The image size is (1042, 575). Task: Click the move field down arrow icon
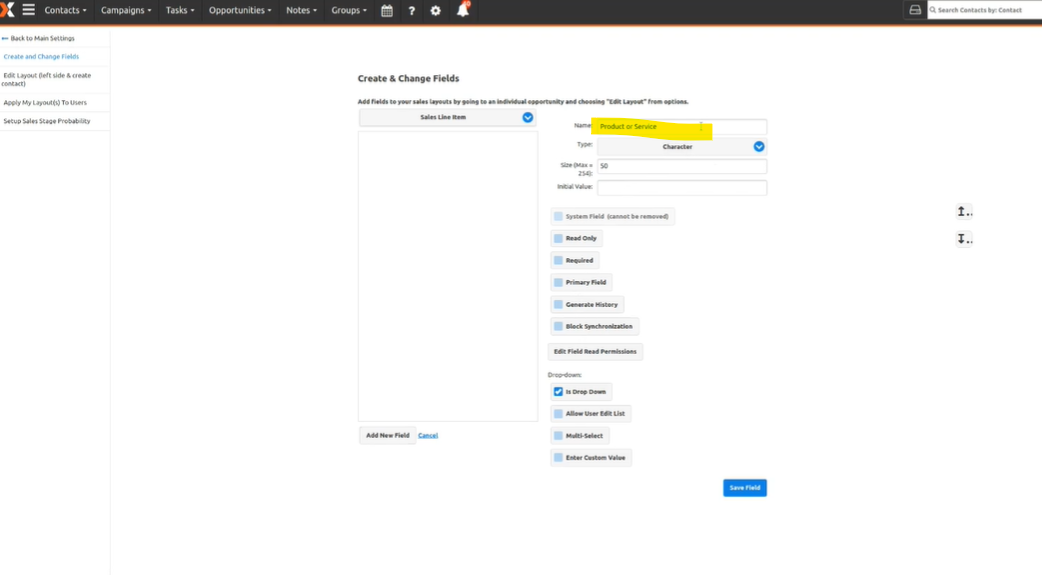[963, 239]
